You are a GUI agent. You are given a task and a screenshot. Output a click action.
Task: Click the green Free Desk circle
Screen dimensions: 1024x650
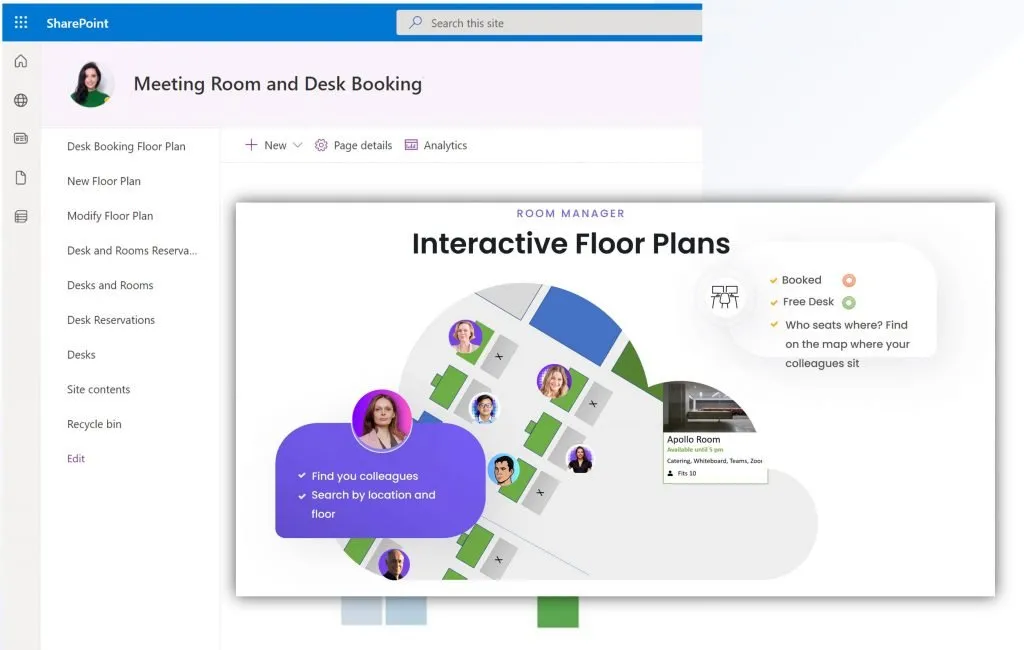click(848, 302)
